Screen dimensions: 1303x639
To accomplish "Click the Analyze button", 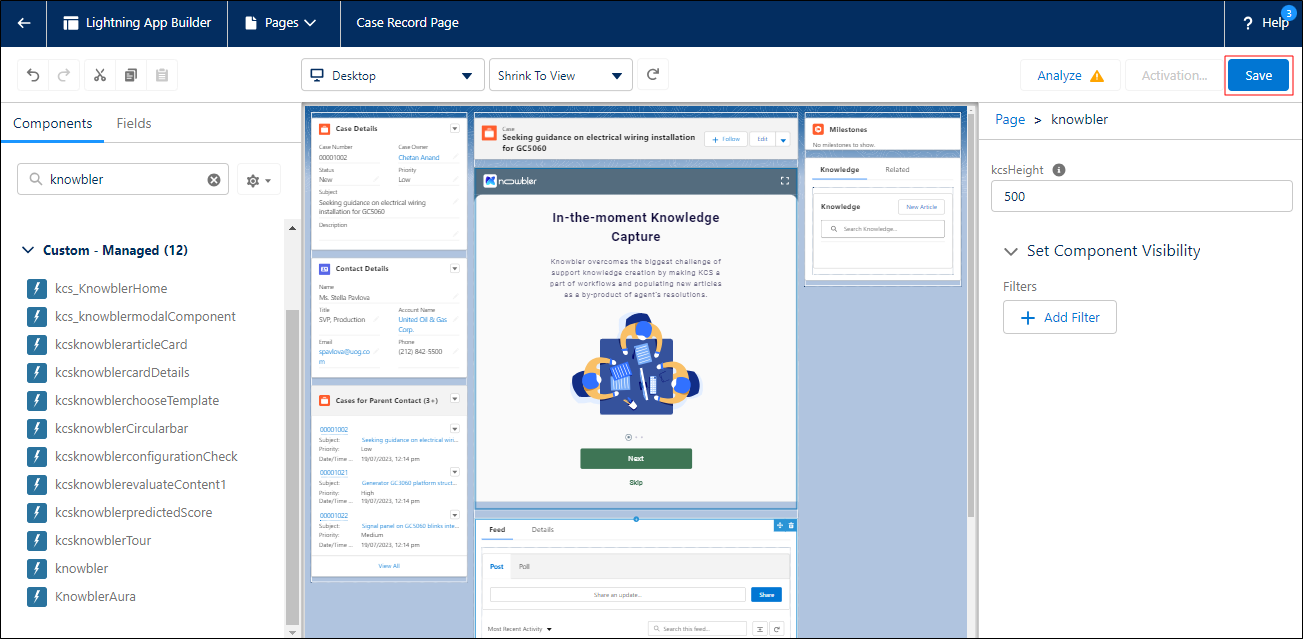I will 1069,75.
